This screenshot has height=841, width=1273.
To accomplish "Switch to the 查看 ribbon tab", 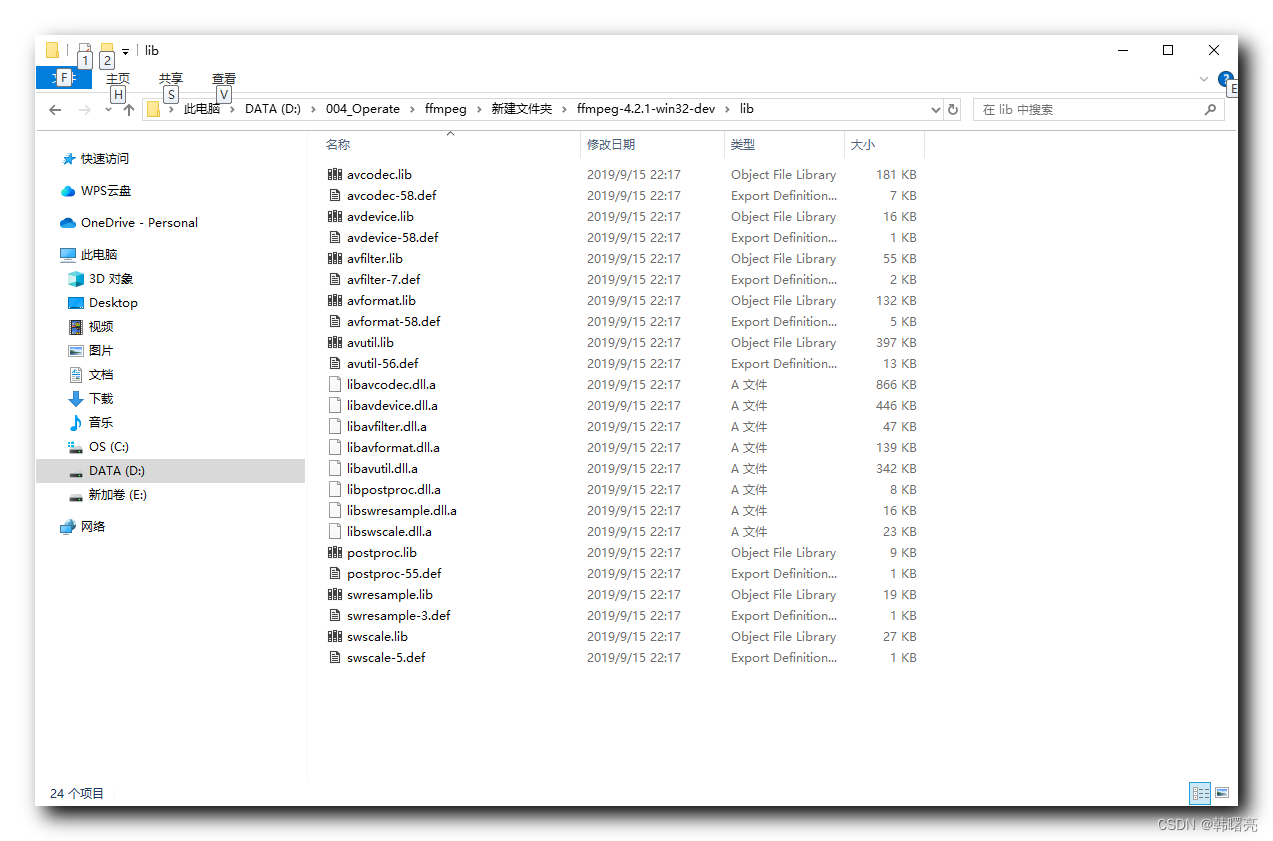I will pyautogui.click(x=223, y=78).
